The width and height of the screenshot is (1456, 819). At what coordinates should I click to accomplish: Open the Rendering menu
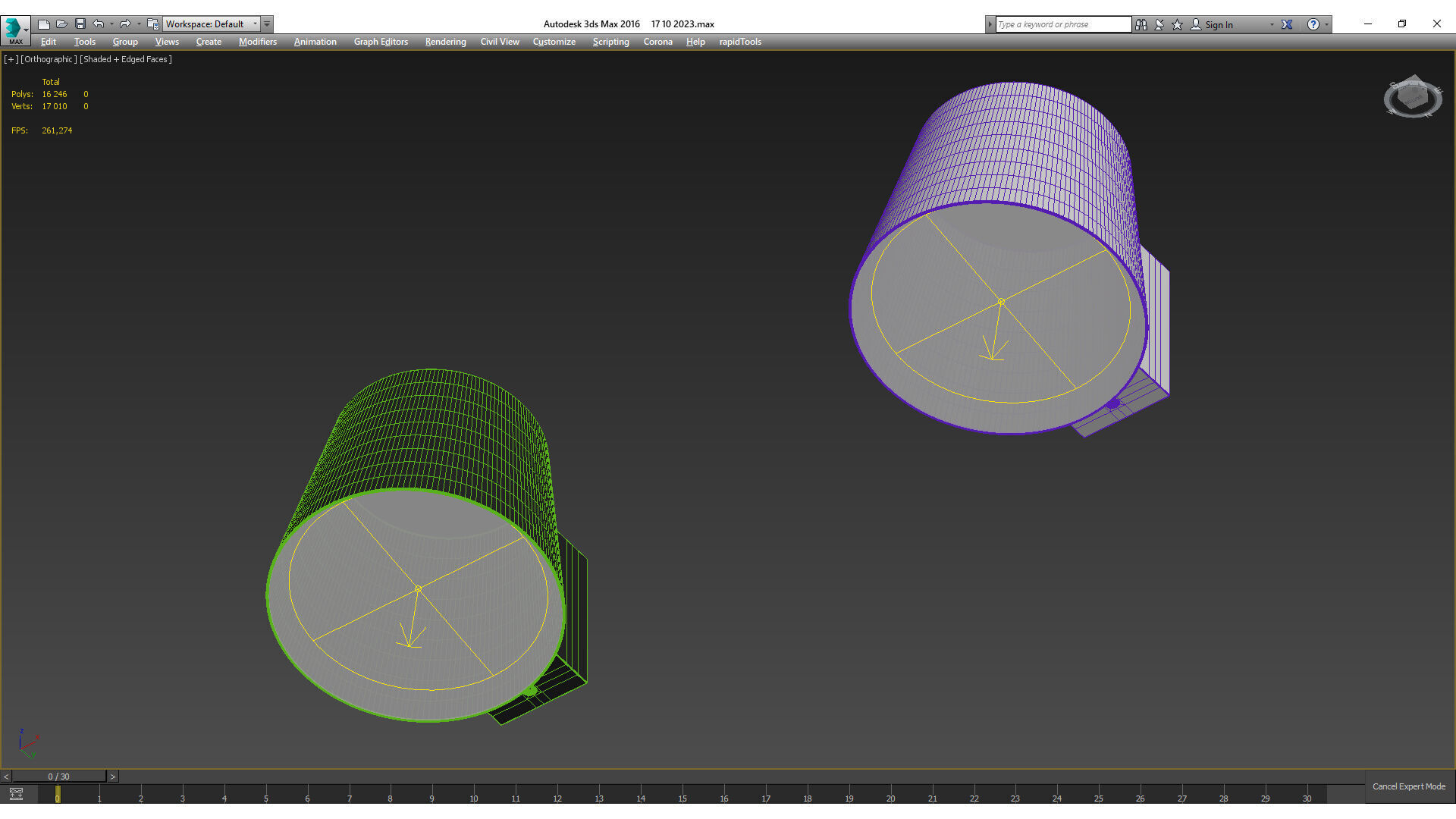pos(445,42)
